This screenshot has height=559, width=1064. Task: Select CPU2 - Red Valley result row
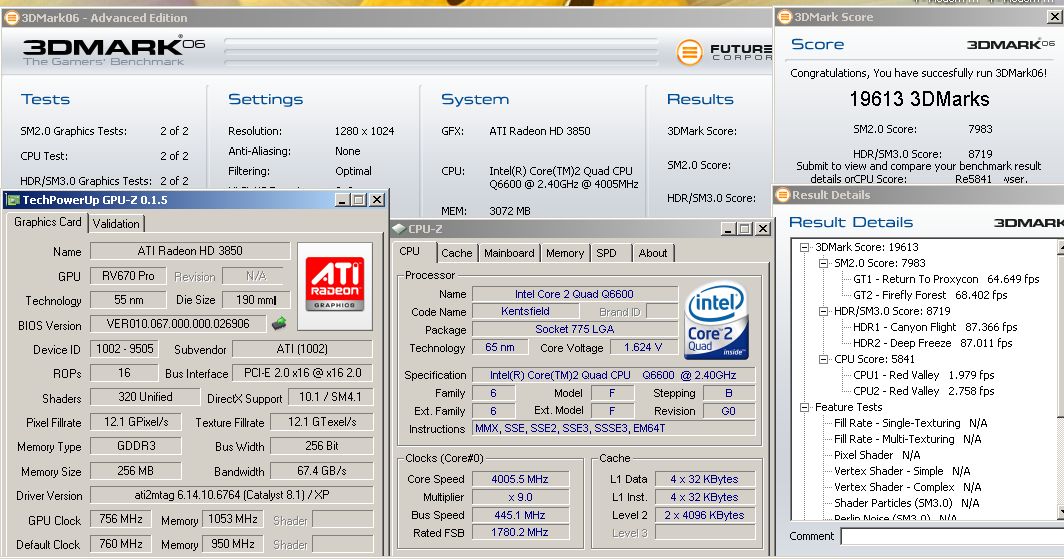924,391
